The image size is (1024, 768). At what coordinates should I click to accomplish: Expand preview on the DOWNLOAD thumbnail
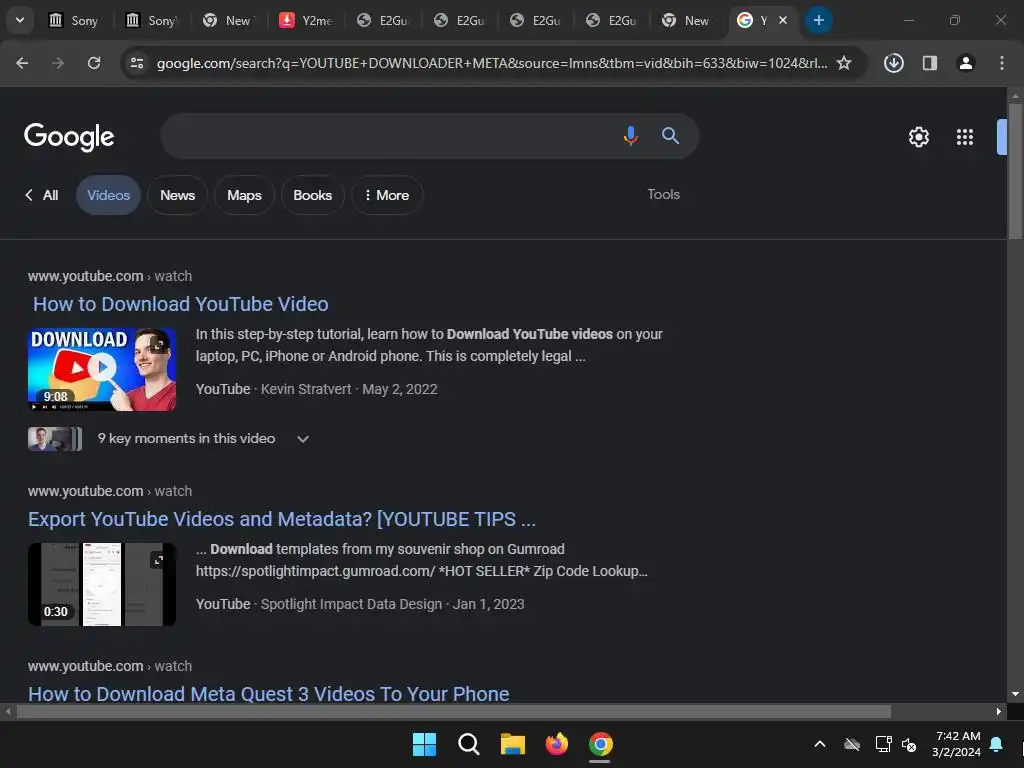[x=158, y=345]
